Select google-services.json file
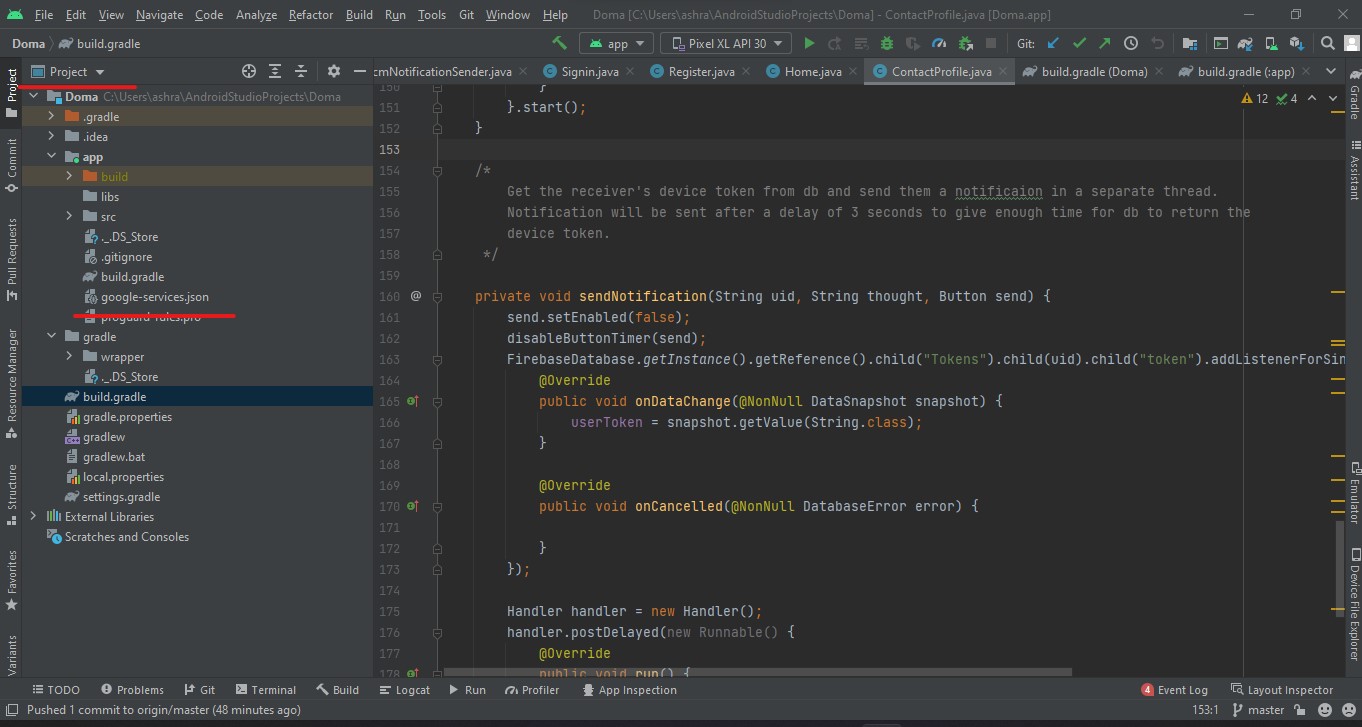The width and height of the screenshot is (1362, 727). [x=154, y=297]
